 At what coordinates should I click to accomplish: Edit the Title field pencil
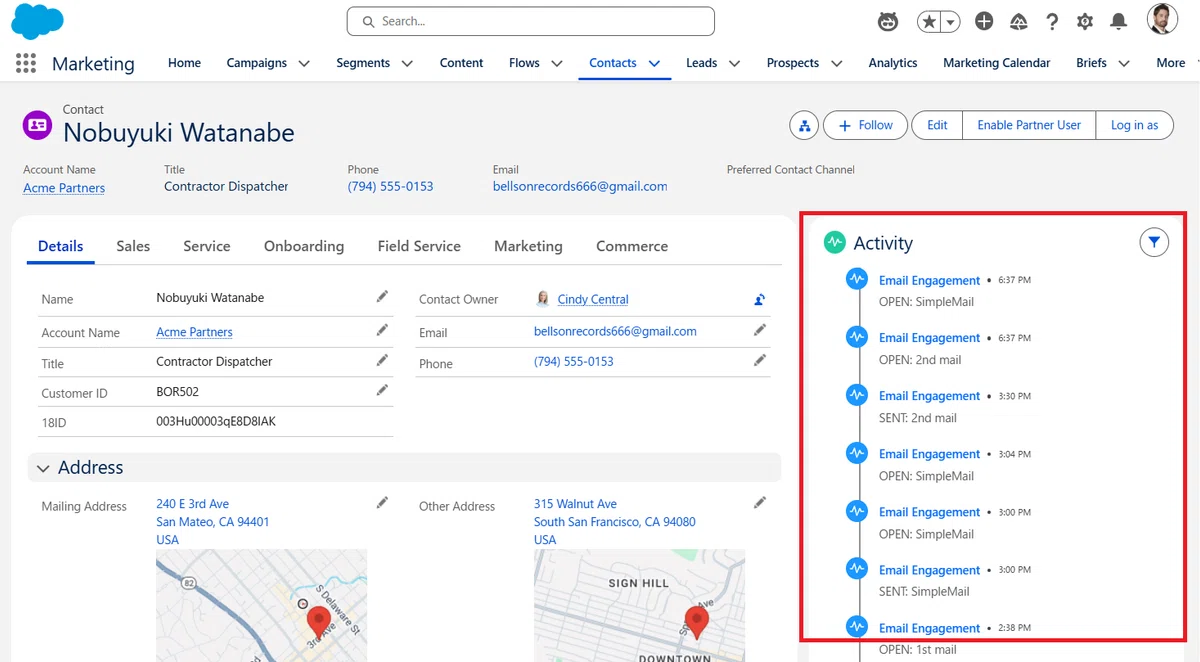382,360
